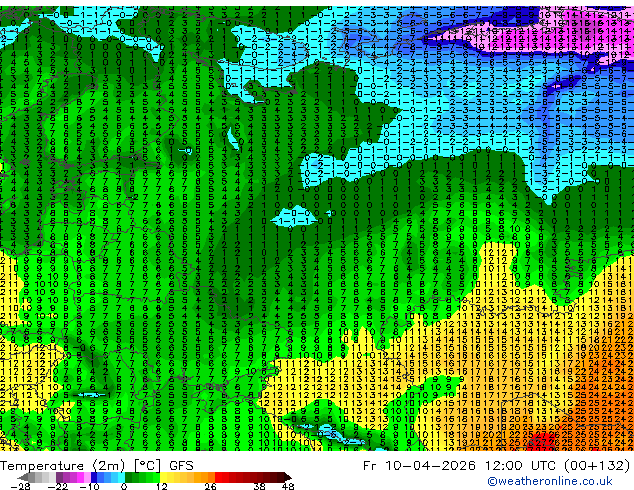Screen dimensions: 634x490
Task: Click the '48' legend scale label
Action: pos(288,486)
